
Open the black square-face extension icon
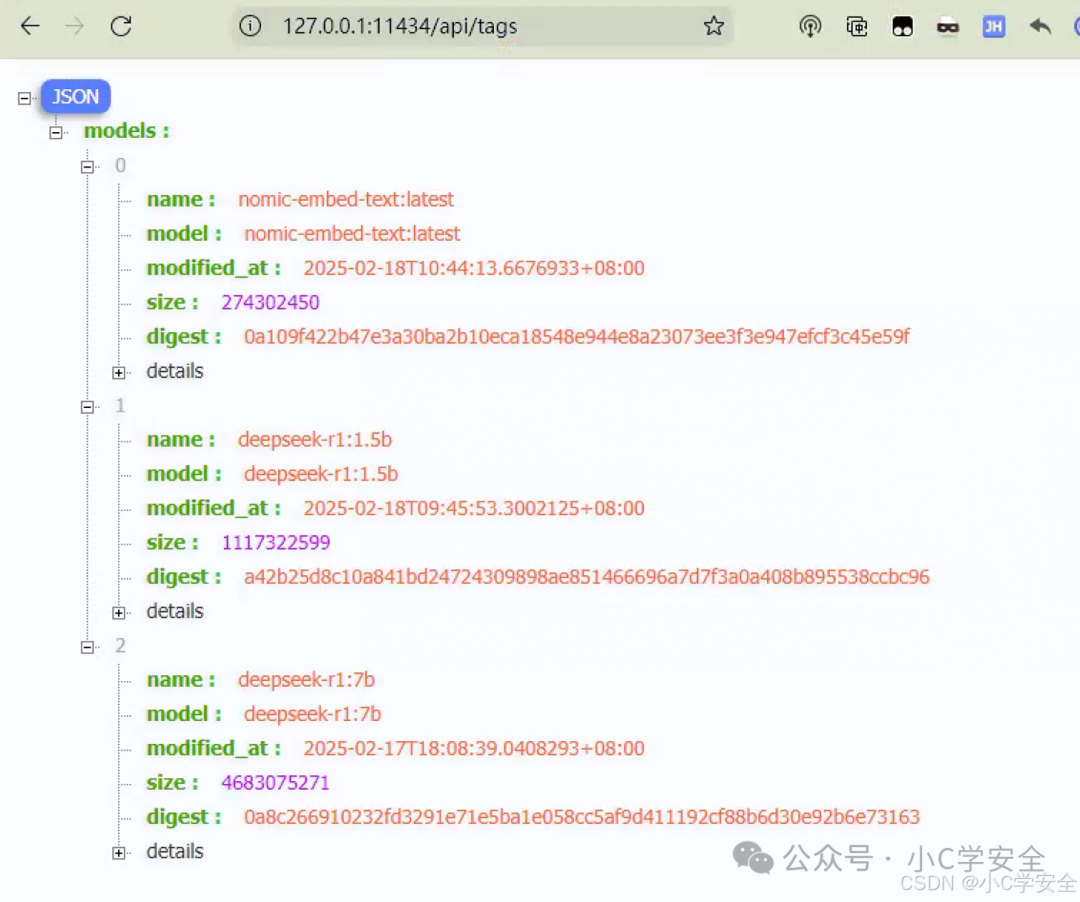click(x=902, y=26)
